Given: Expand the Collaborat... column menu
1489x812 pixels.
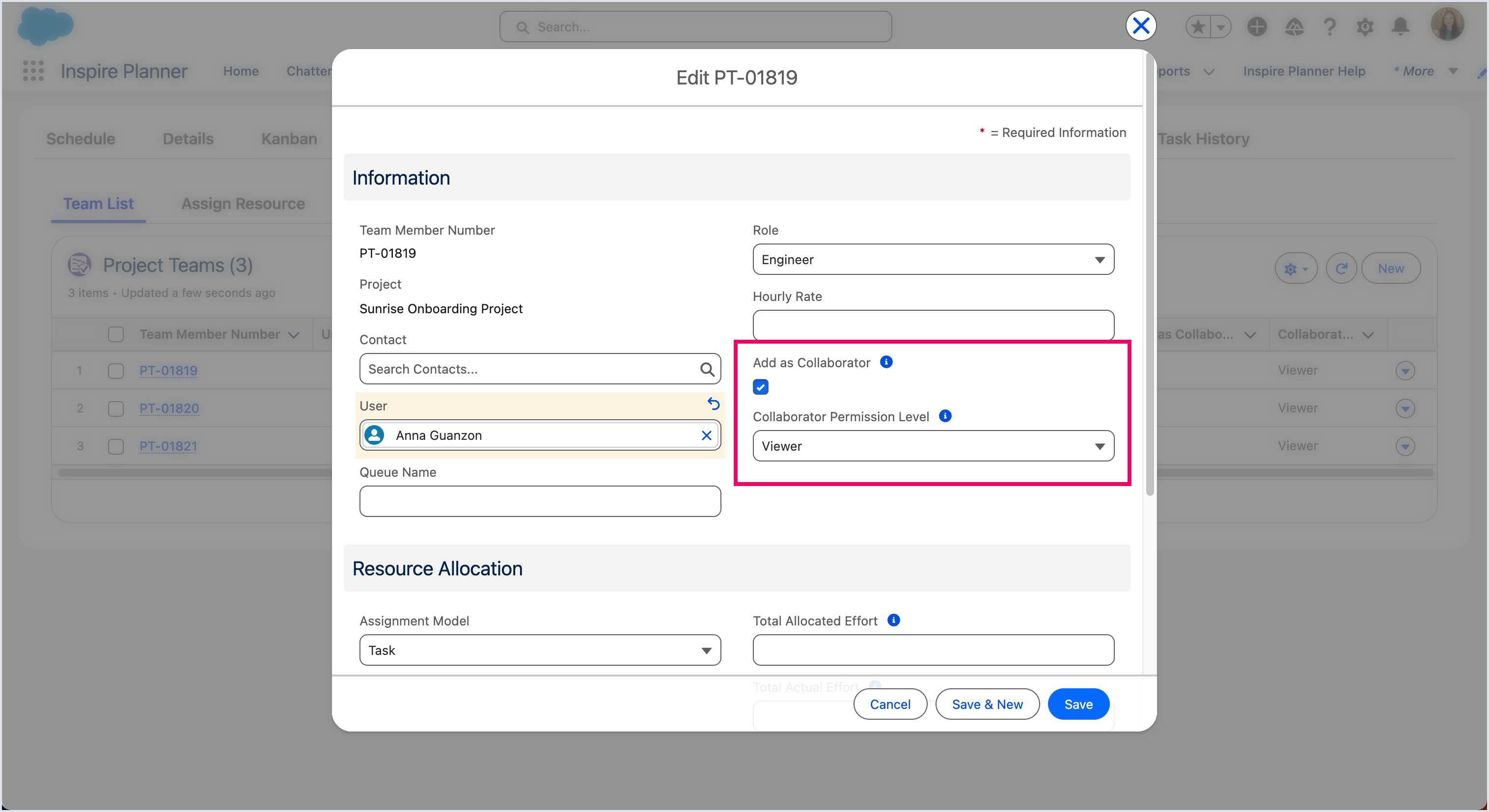Looking at the screenshot, I should pos(1368,335).
